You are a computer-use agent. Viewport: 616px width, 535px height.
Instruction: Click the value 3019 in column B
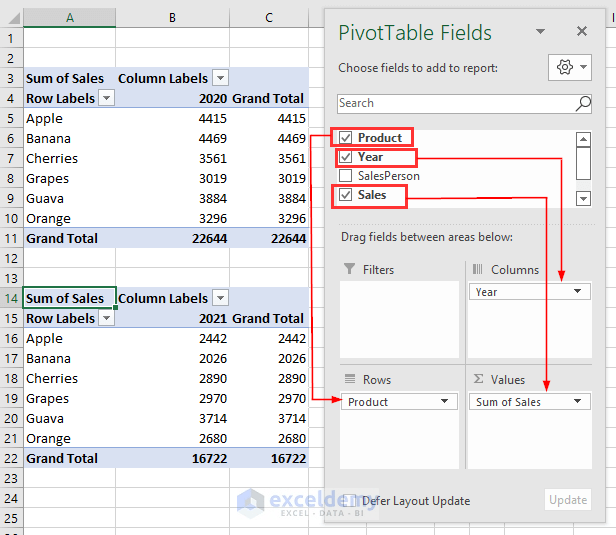pyautogui.click(x=172, y=178)
